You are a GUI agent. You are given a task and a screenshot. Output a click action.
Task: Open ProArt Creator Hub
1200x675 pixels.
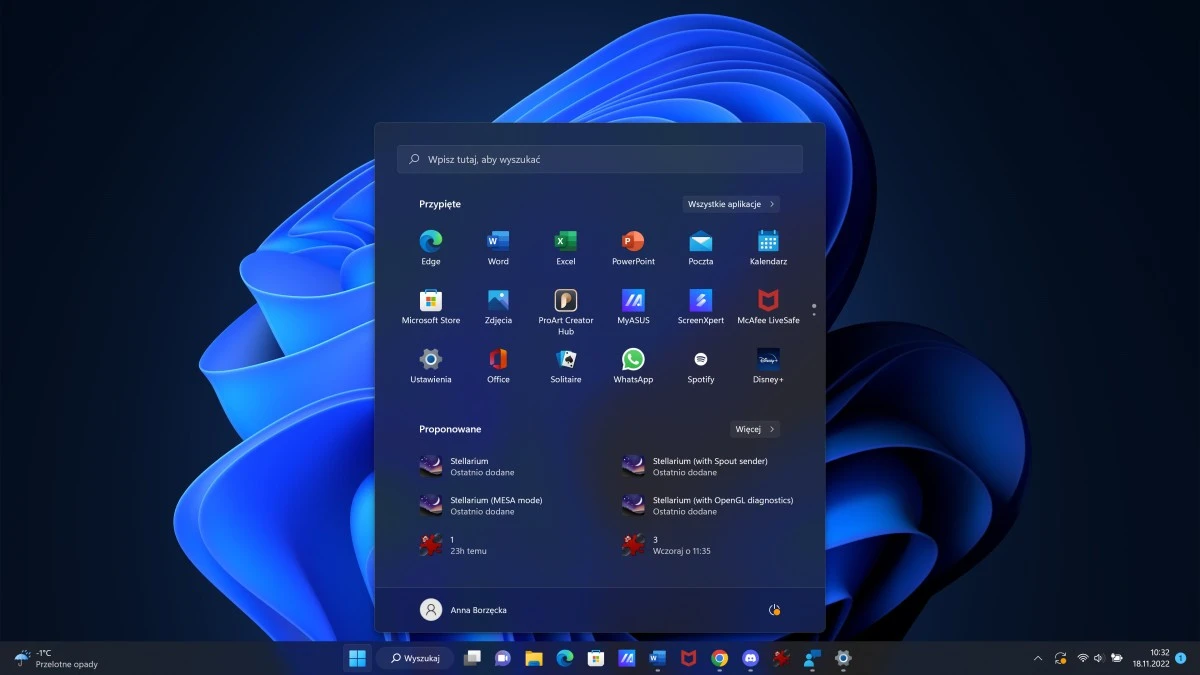pos(565,305)
